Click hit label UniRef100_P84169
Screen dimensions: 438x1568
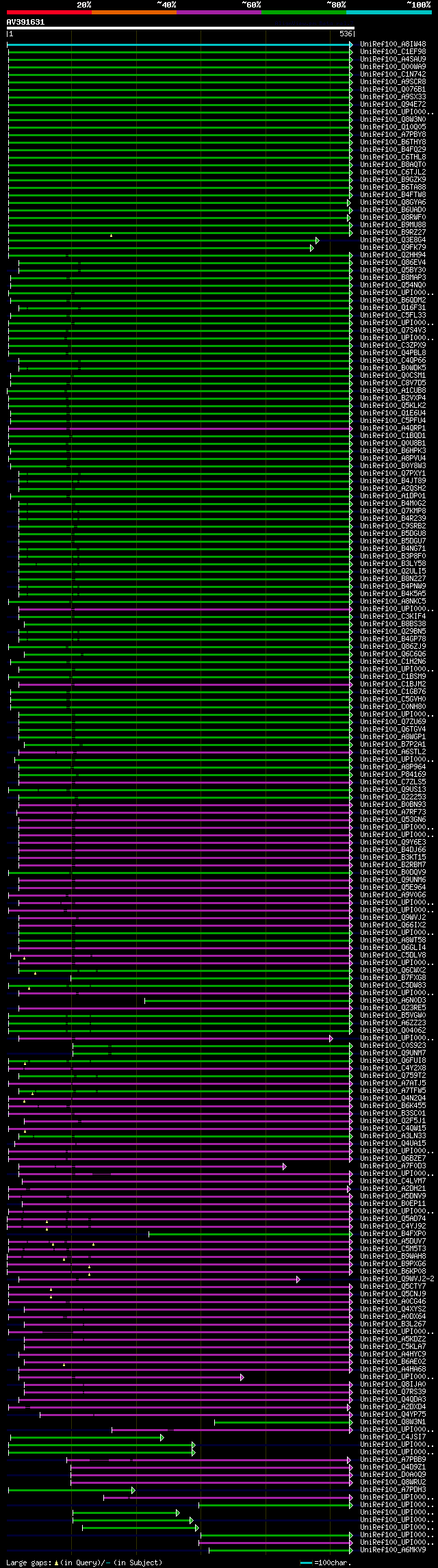(393, 775)
